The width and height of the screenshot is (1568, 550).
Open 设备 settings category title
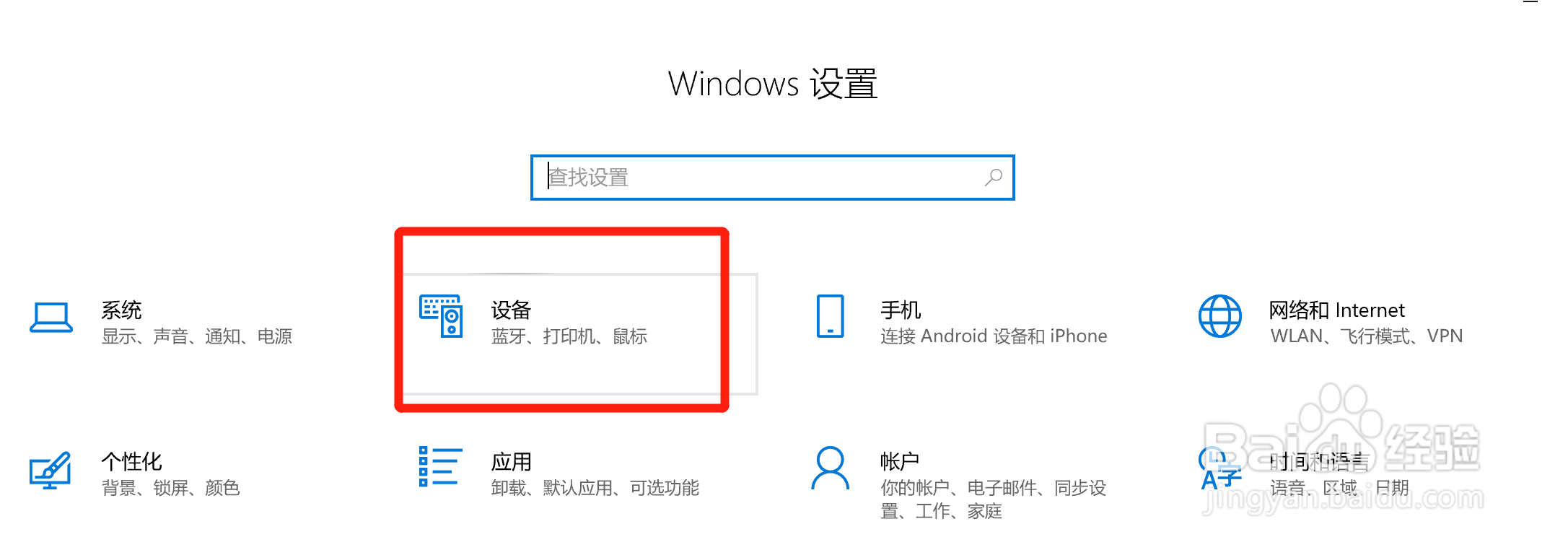click(511, 310)
